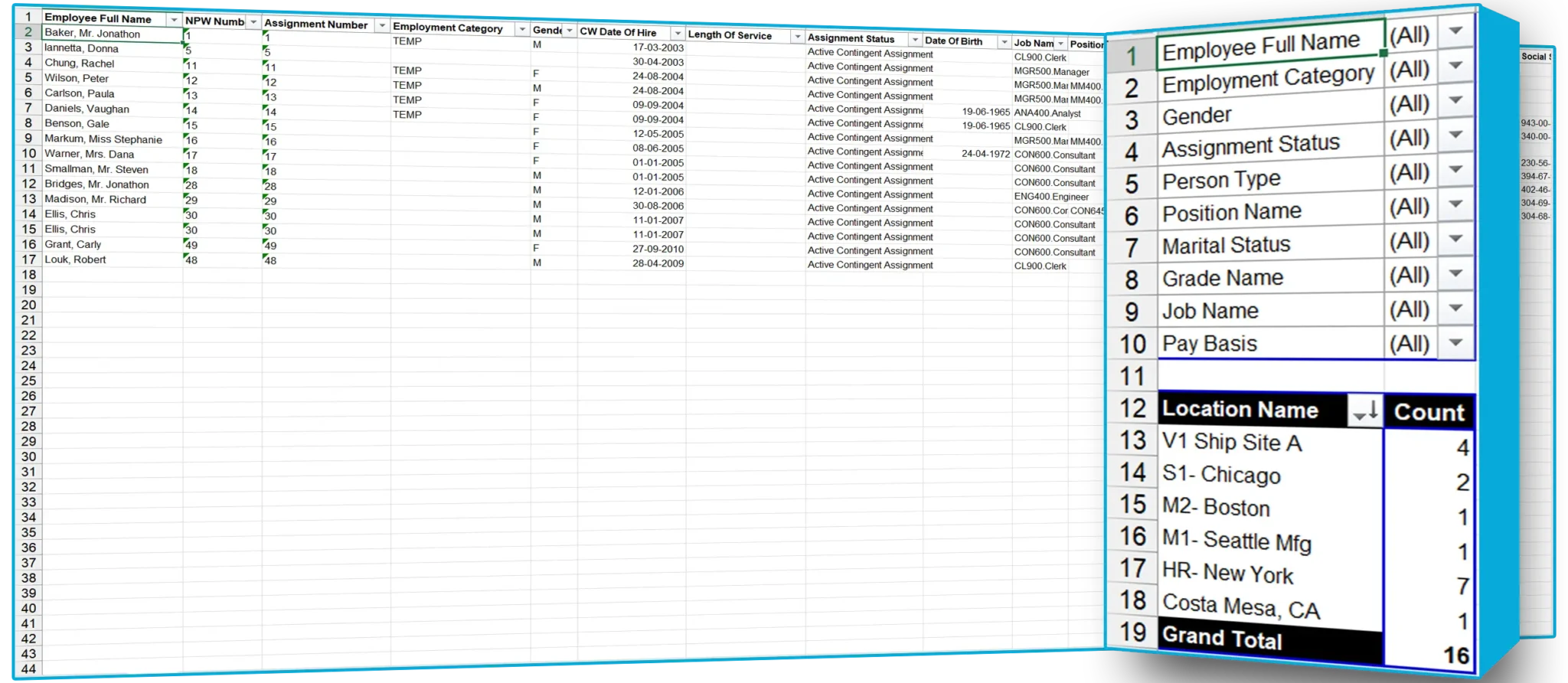
Task: Click the CW Date Of Hire filter arrow
Action: (x=678, y=34)
